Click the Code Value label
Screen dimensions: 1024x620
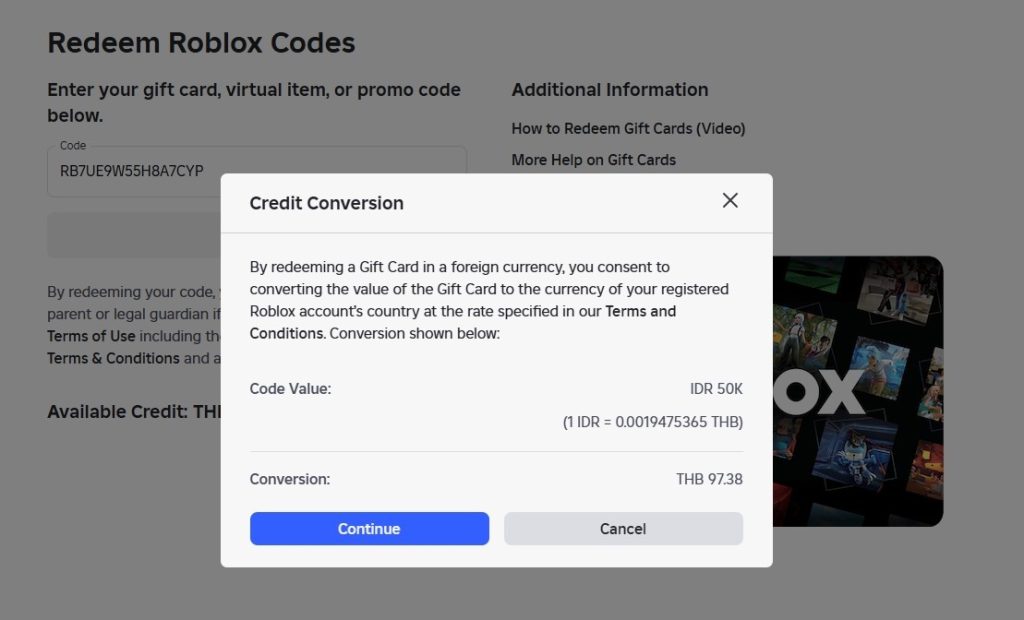(290, 389)
